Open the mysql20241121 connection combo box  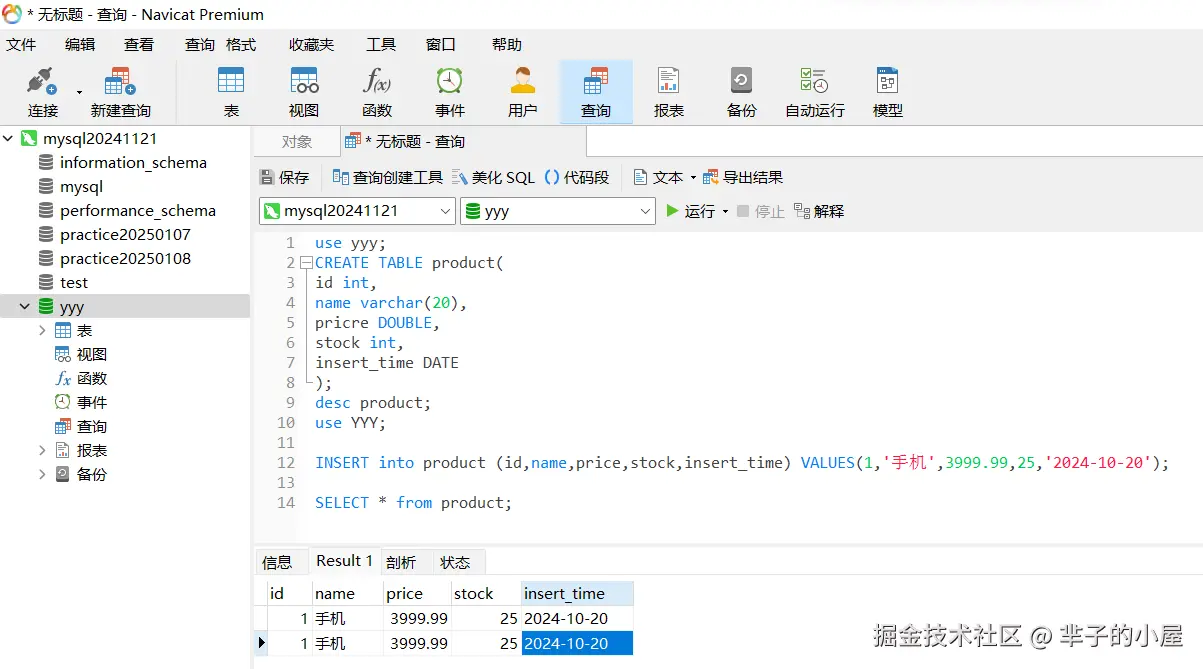(x=357, y=211)
